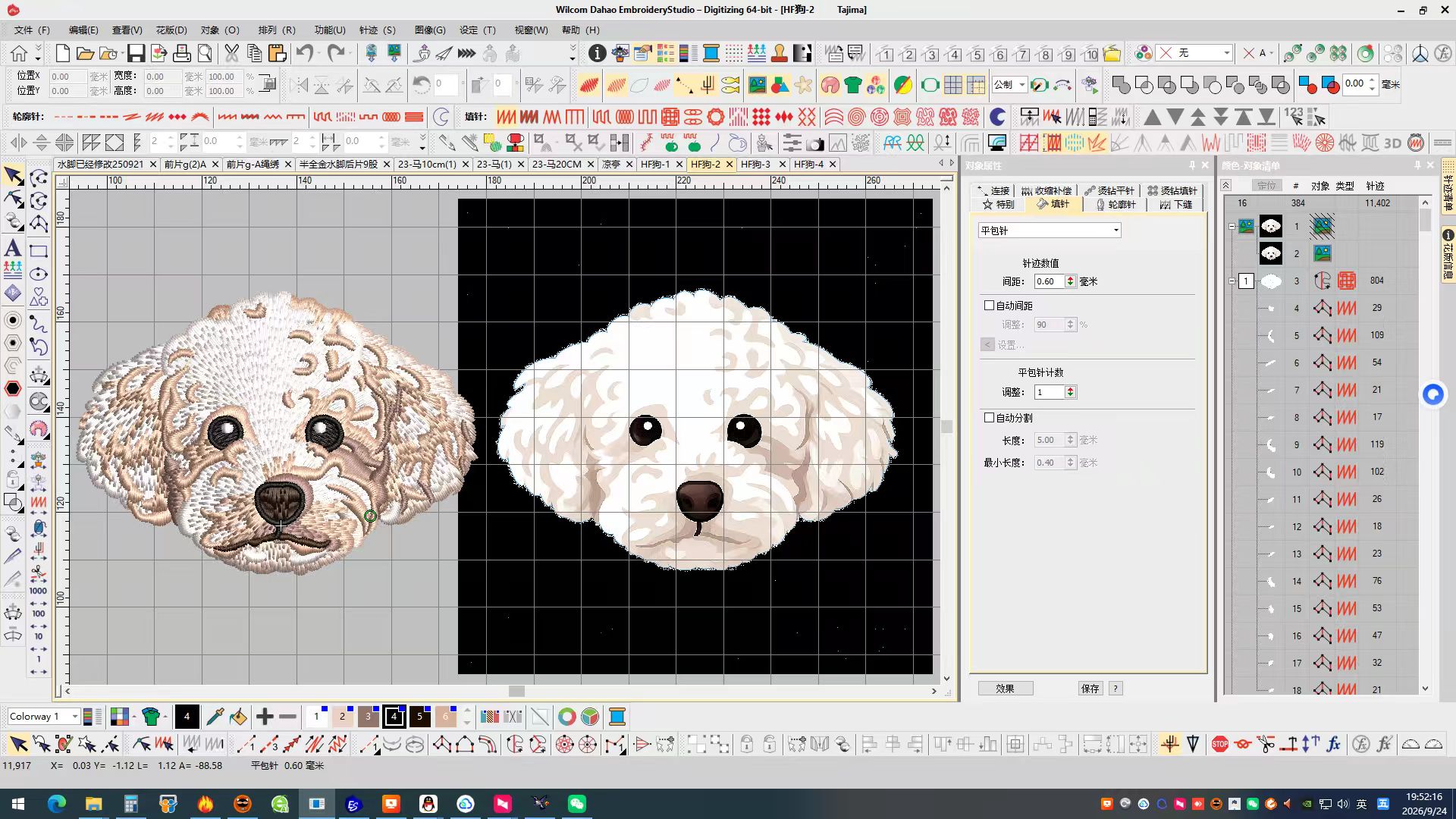Click the 间距 value input field
Image resolution: width=1456 pixels, height=819 pixels.
(x=1049, y=281)
